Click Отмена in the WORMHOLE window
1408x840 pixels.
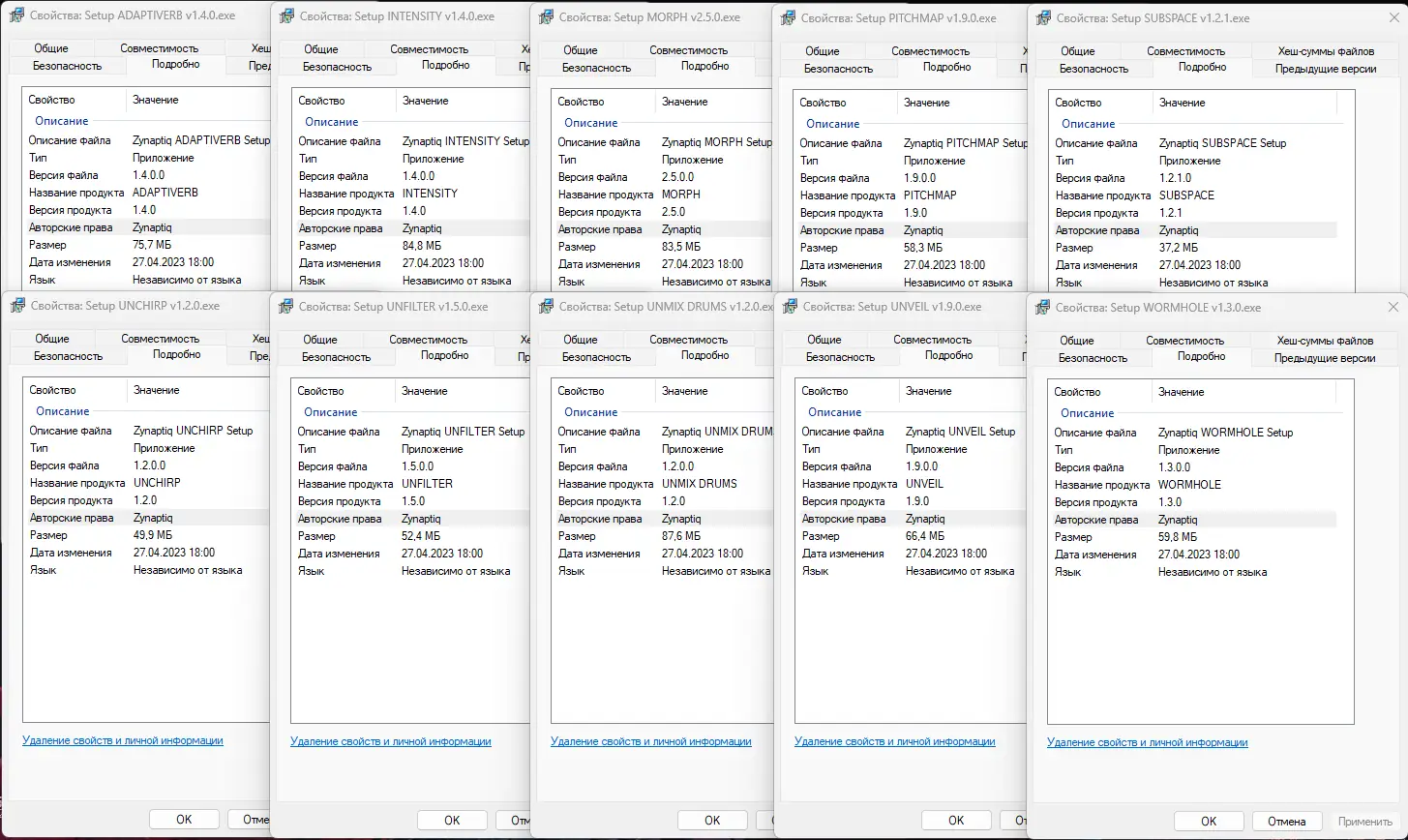1286,822
